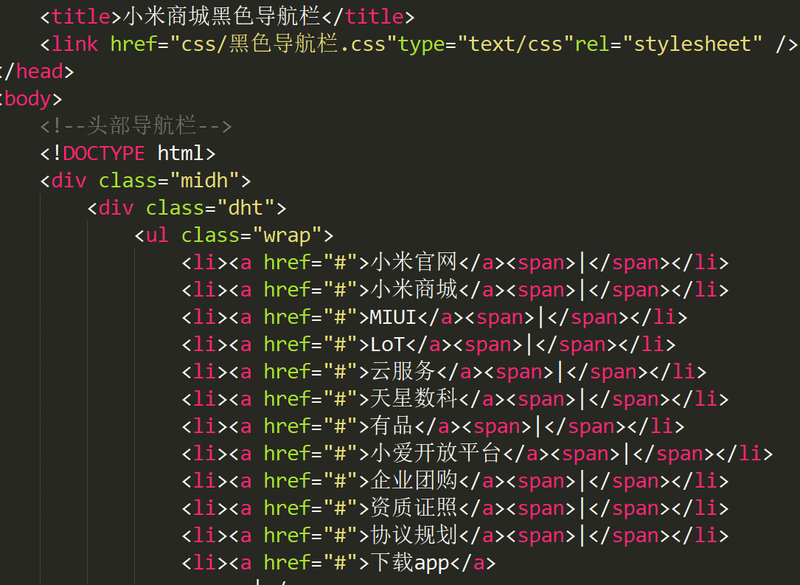Click the link text 下载app
Image resolution: width=800 pixels, height=585 pixels.
(x=409, y=563)
